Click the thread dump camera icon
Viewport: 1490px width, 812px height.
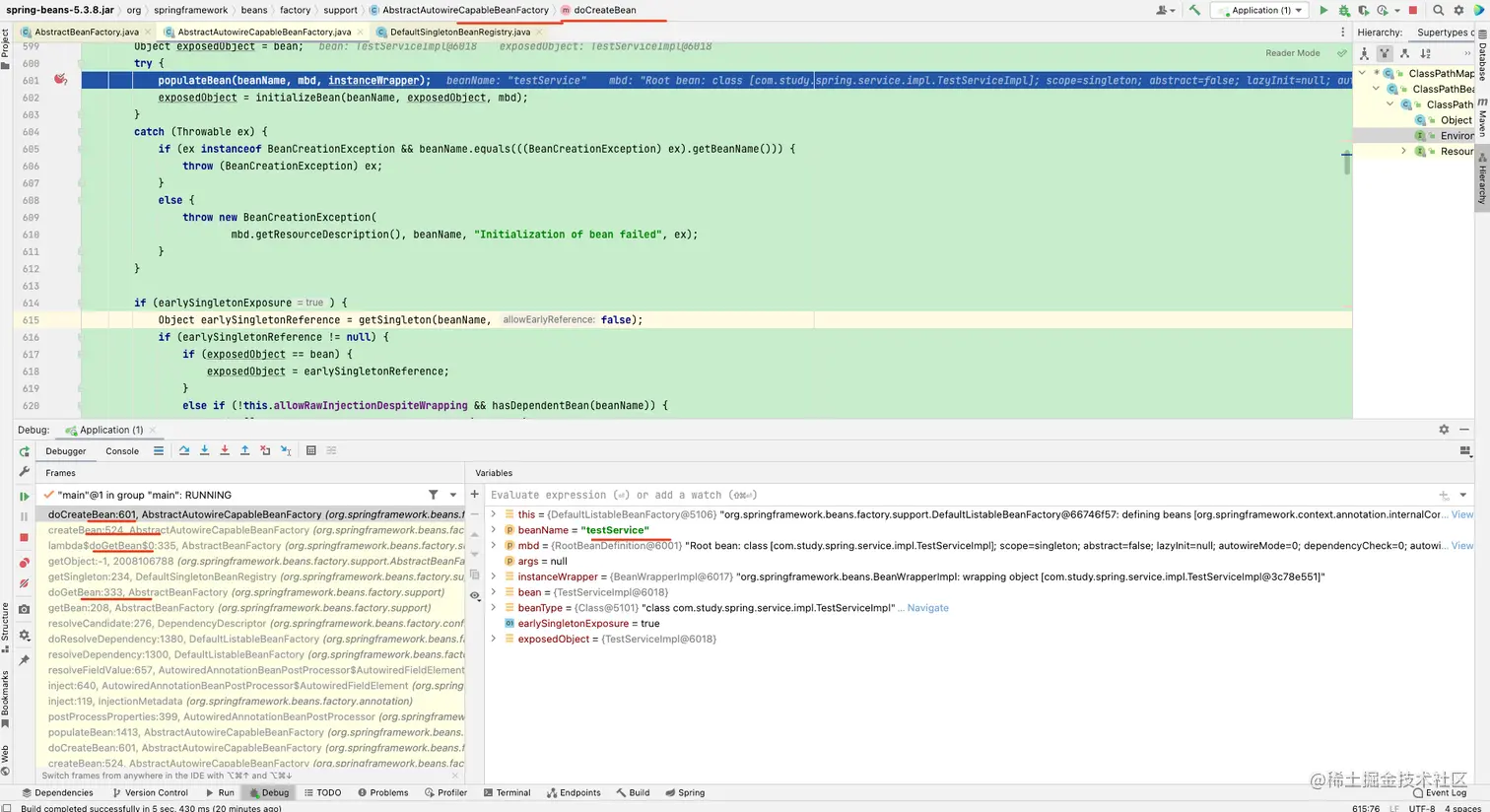[x=25, y=609]
